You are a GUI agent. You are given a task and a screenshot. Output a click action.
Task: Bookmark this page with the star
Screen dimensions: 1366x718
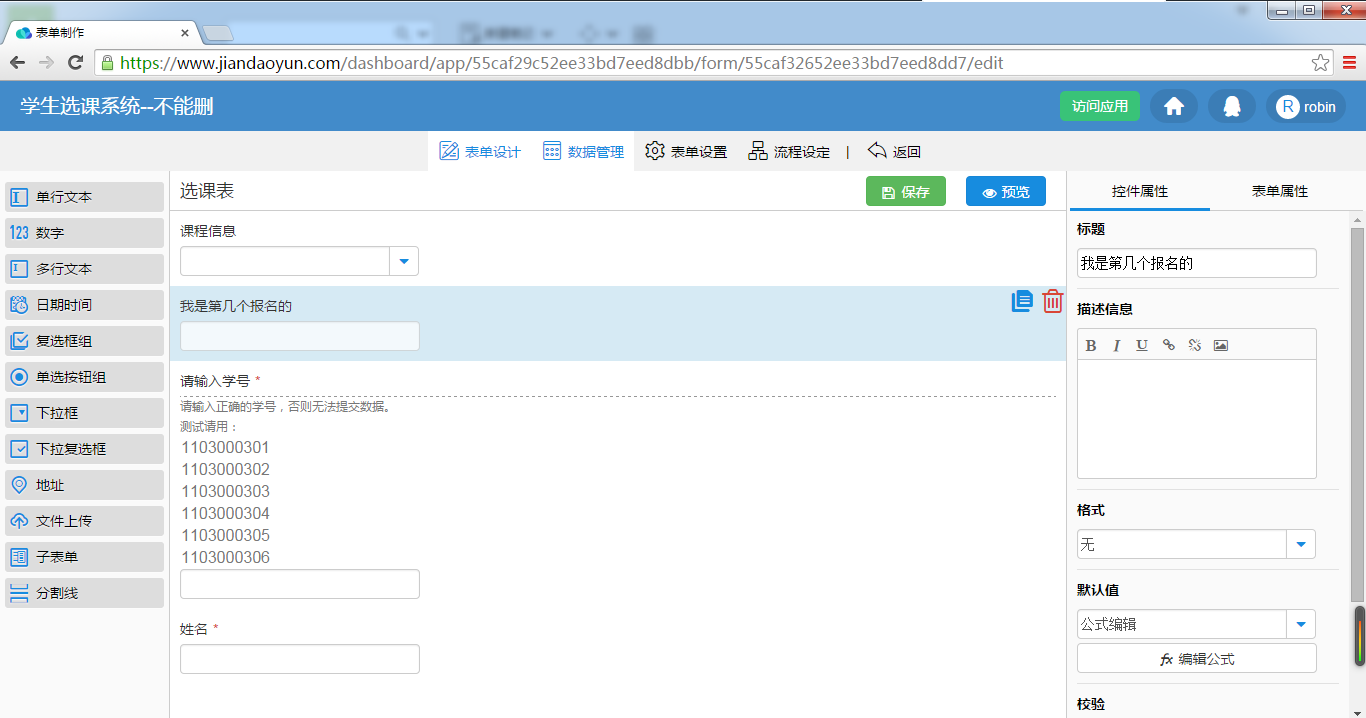click(1320, 63)
